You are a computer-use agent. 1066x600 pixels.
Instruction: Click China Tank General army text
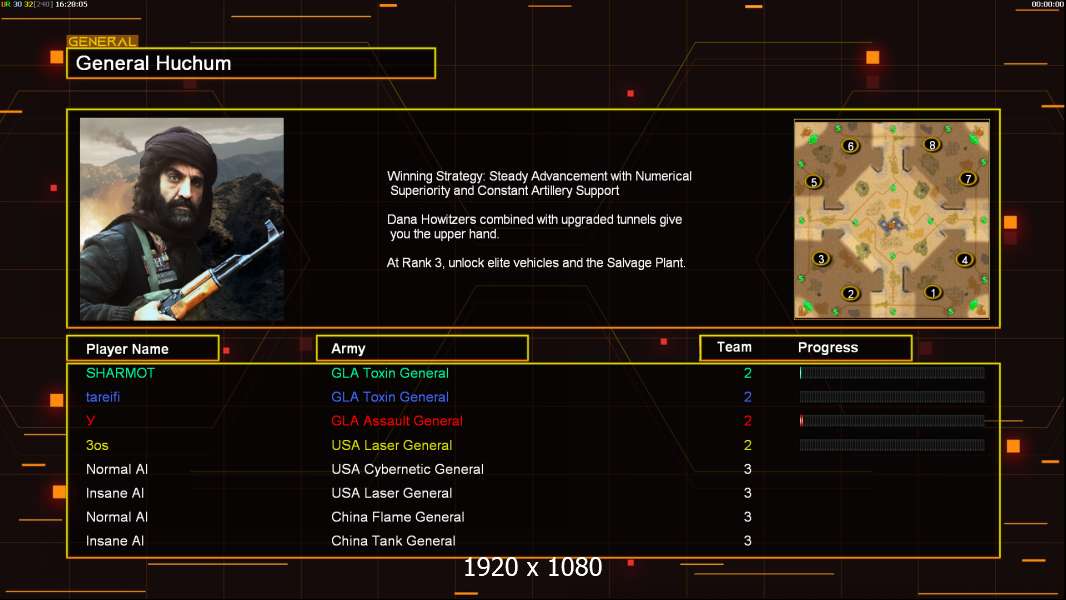coord(393,541)
